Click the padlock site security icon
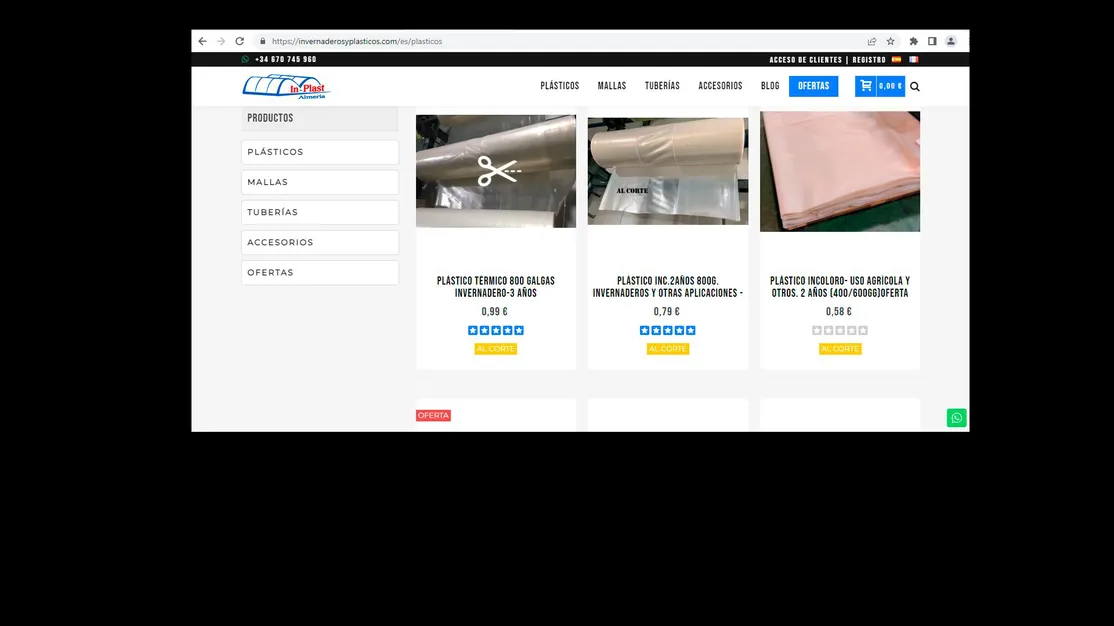1114x626 pixels. coord(263,41)
